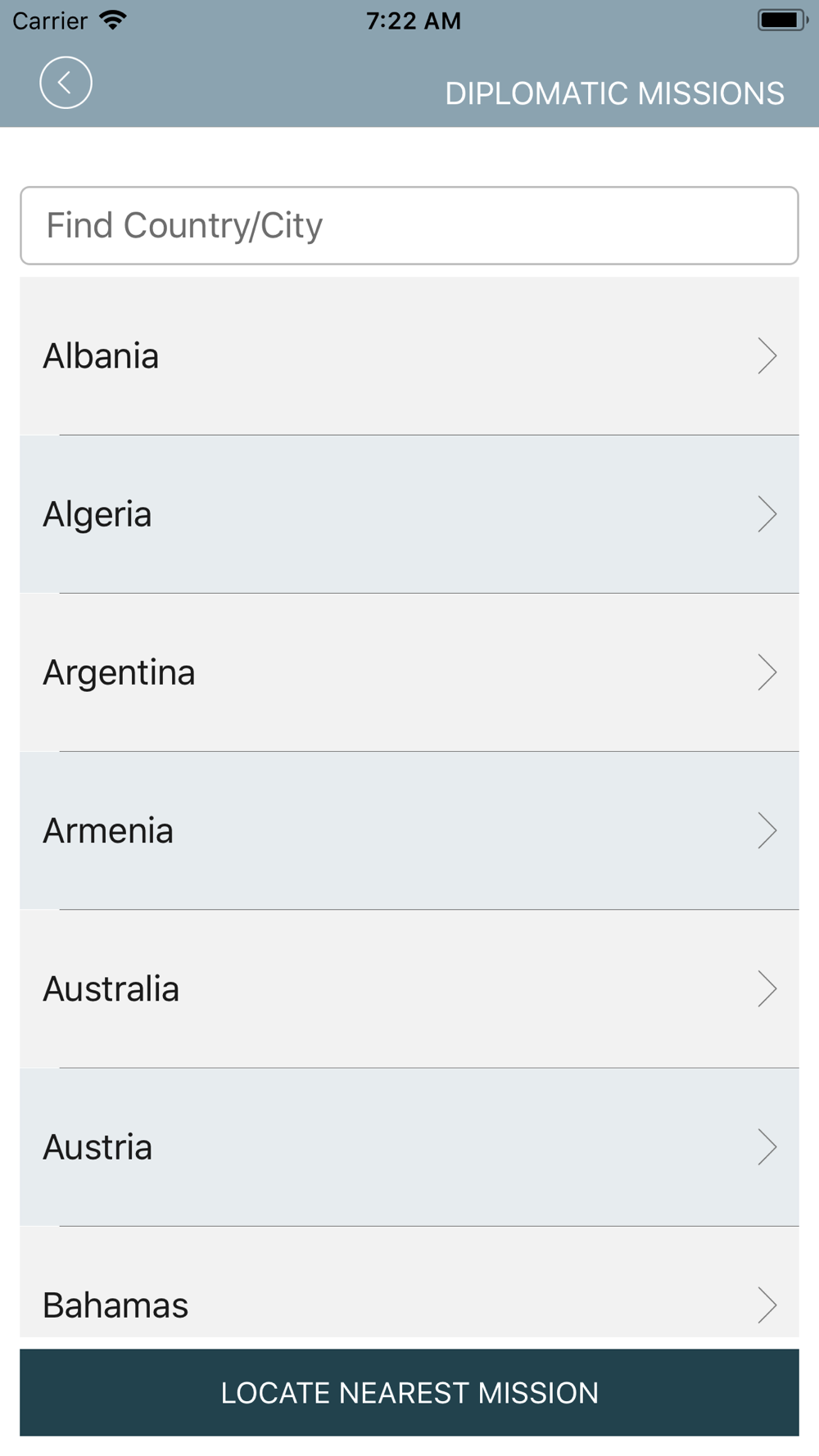This screenshot has height=1456, width=819.
Task: Tap the battery icon in status bar
Action: (x=782, y=20)
